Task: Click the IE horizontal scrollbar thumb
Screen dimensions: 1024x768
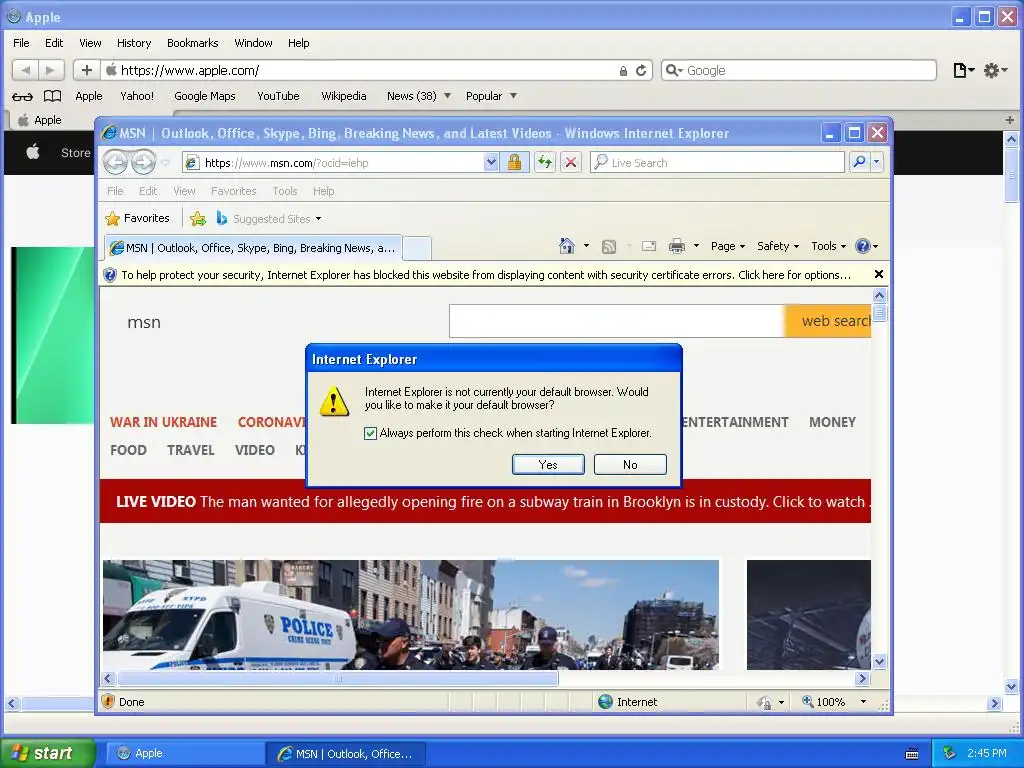Action: pos(338,679)
